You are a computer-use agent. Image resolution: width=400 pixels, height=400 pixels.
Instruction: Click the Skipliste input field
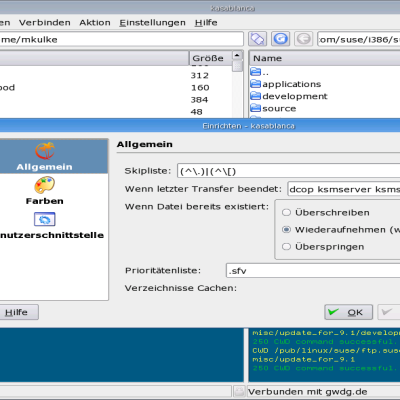pos(289,171)
